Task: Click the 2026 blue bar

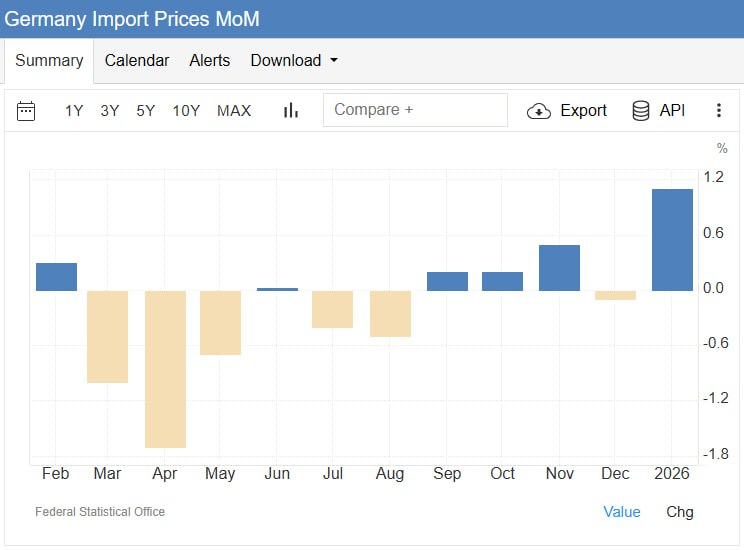Action: click(672, 240)
